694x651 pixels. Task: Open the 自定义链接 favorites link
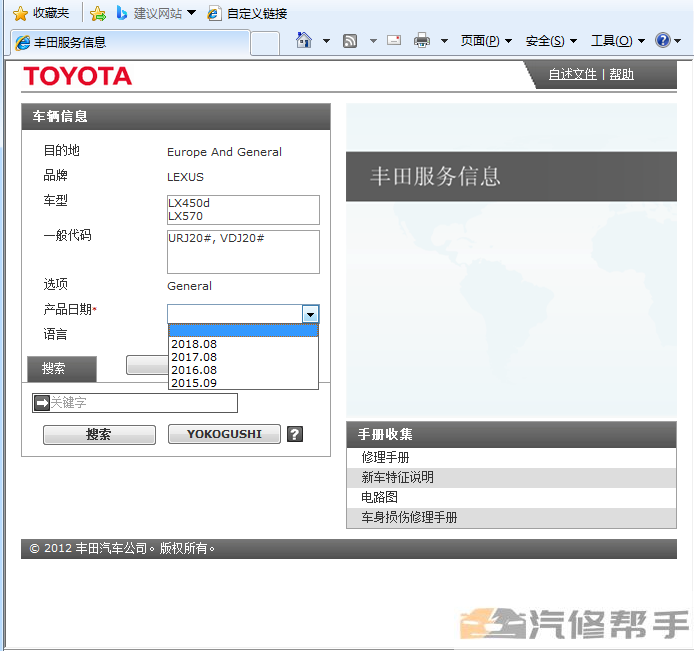[248, 14]
